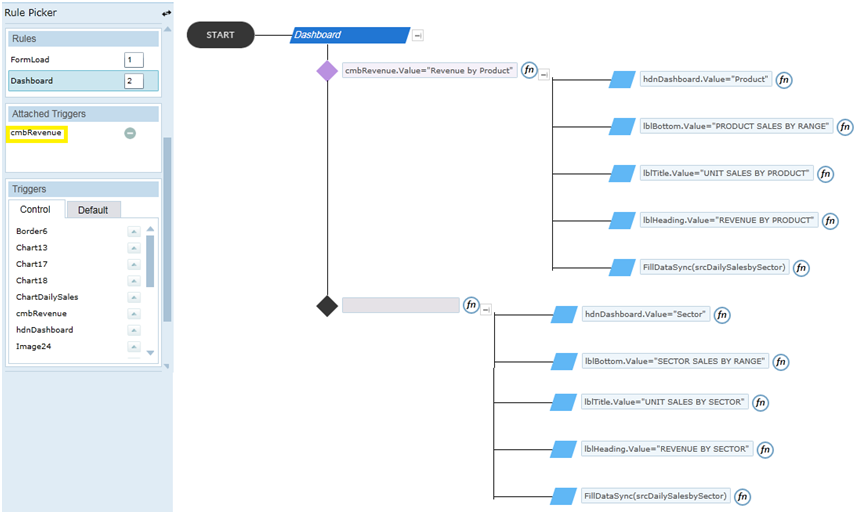Switch to the Control triggers tab

pyautogui.click(x=36, y=209)
